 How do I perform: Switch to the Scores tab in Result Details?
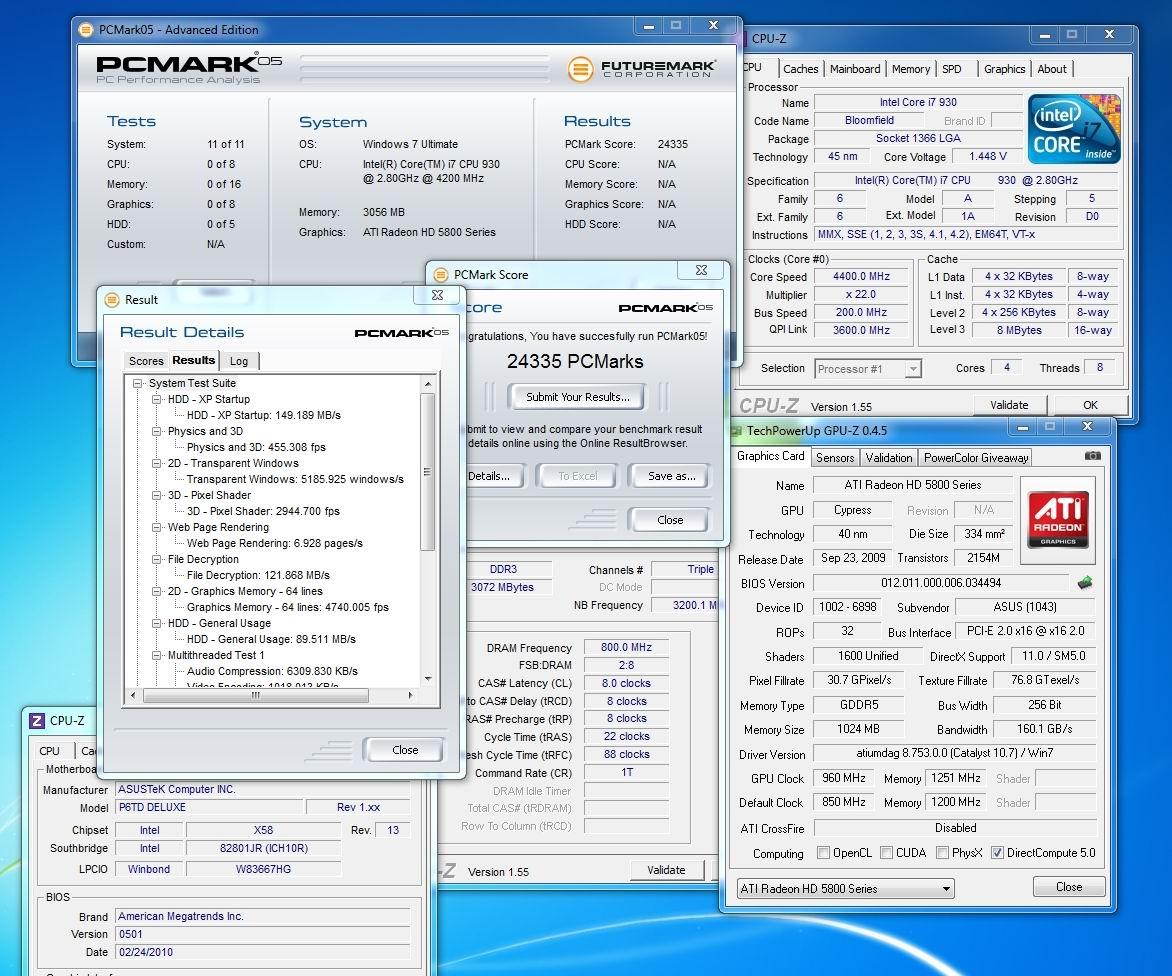click(146, 361)
